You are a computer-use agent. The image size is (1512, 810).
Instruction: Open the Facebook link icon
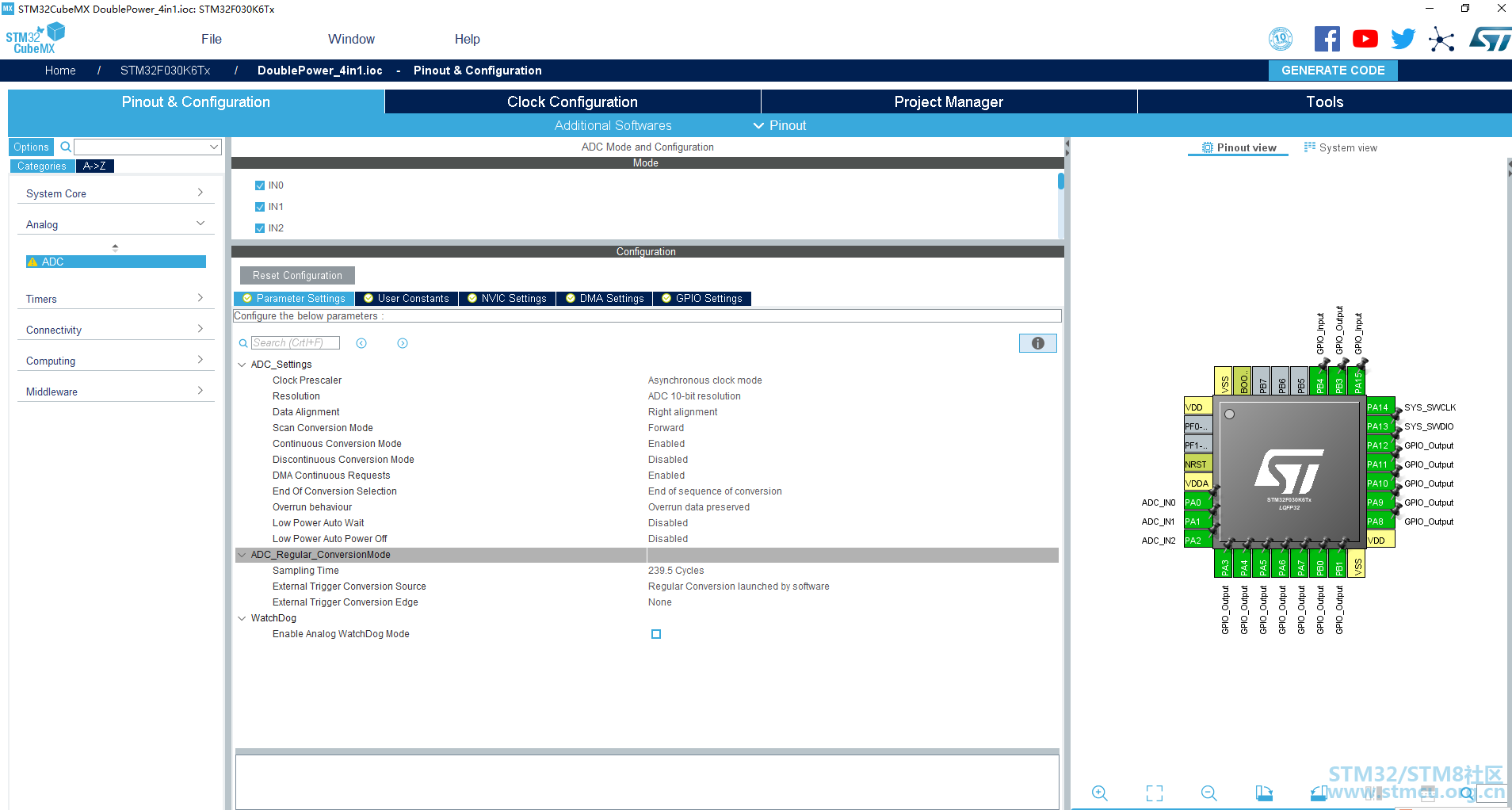(x=1327, y=39)
